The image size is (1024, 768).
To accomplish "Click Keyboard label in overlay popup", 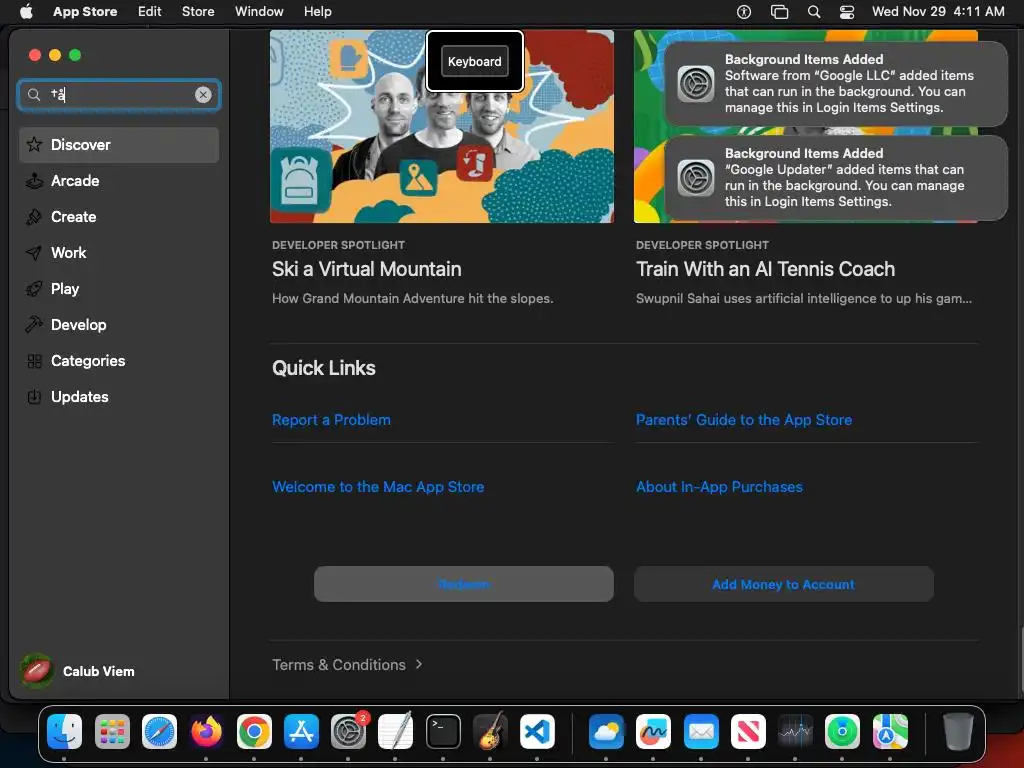I will (475, 61).
